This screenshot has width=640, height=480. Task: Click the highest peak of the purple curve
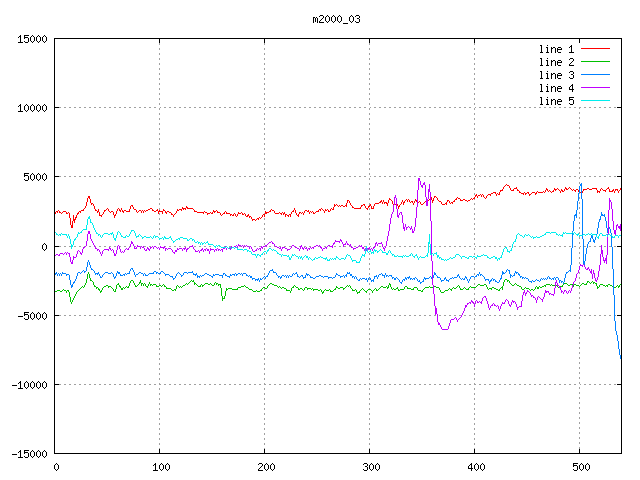(x=419, y=179)
